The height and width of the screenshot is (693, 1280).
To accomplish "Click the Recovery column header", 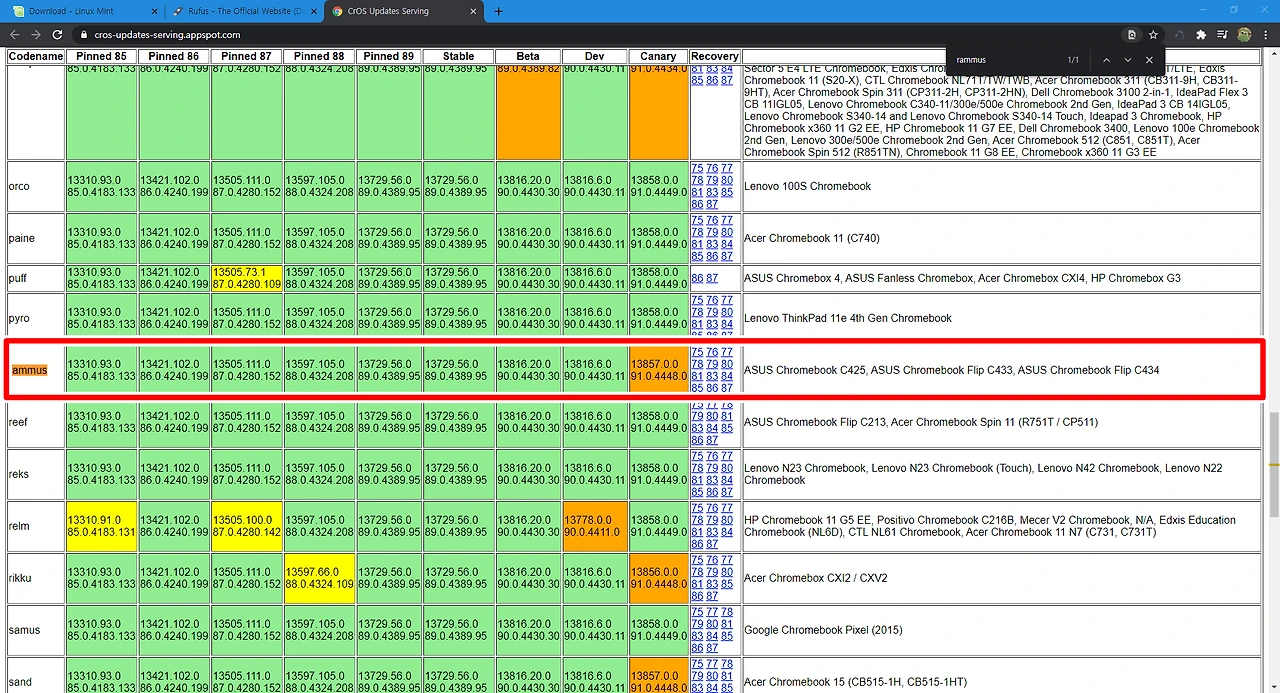I will (714, 56).
